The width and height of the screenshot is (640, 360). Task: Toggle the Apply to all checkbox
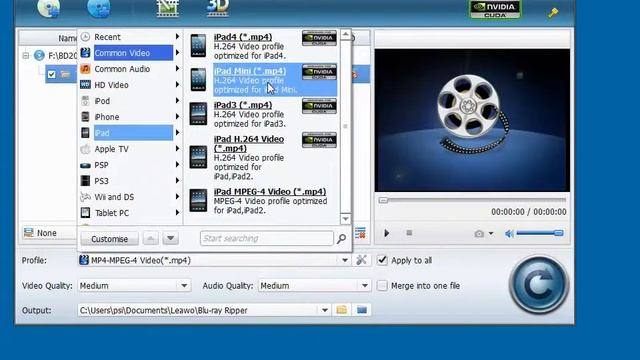[382, 260]
